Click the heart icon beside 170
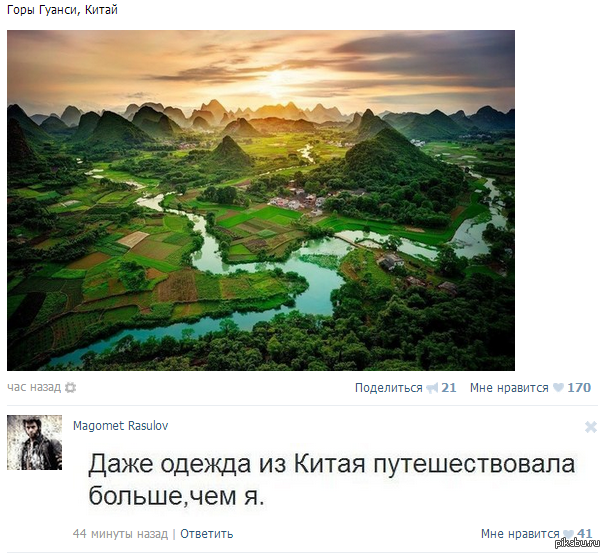 [x=558, y=387]
